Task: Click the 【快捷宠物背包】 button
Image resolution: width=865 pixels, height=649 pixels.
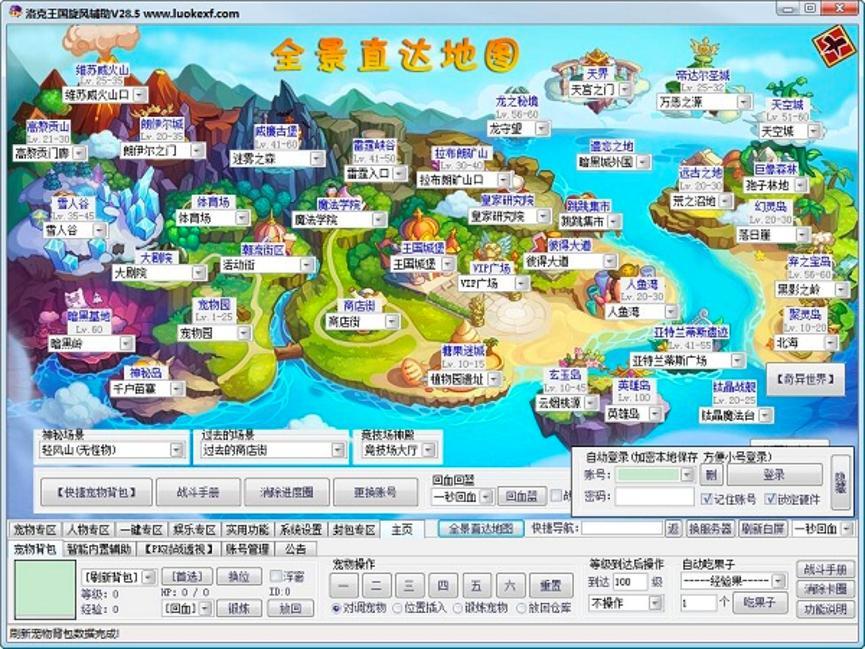Action: click(x=97, y=492)
